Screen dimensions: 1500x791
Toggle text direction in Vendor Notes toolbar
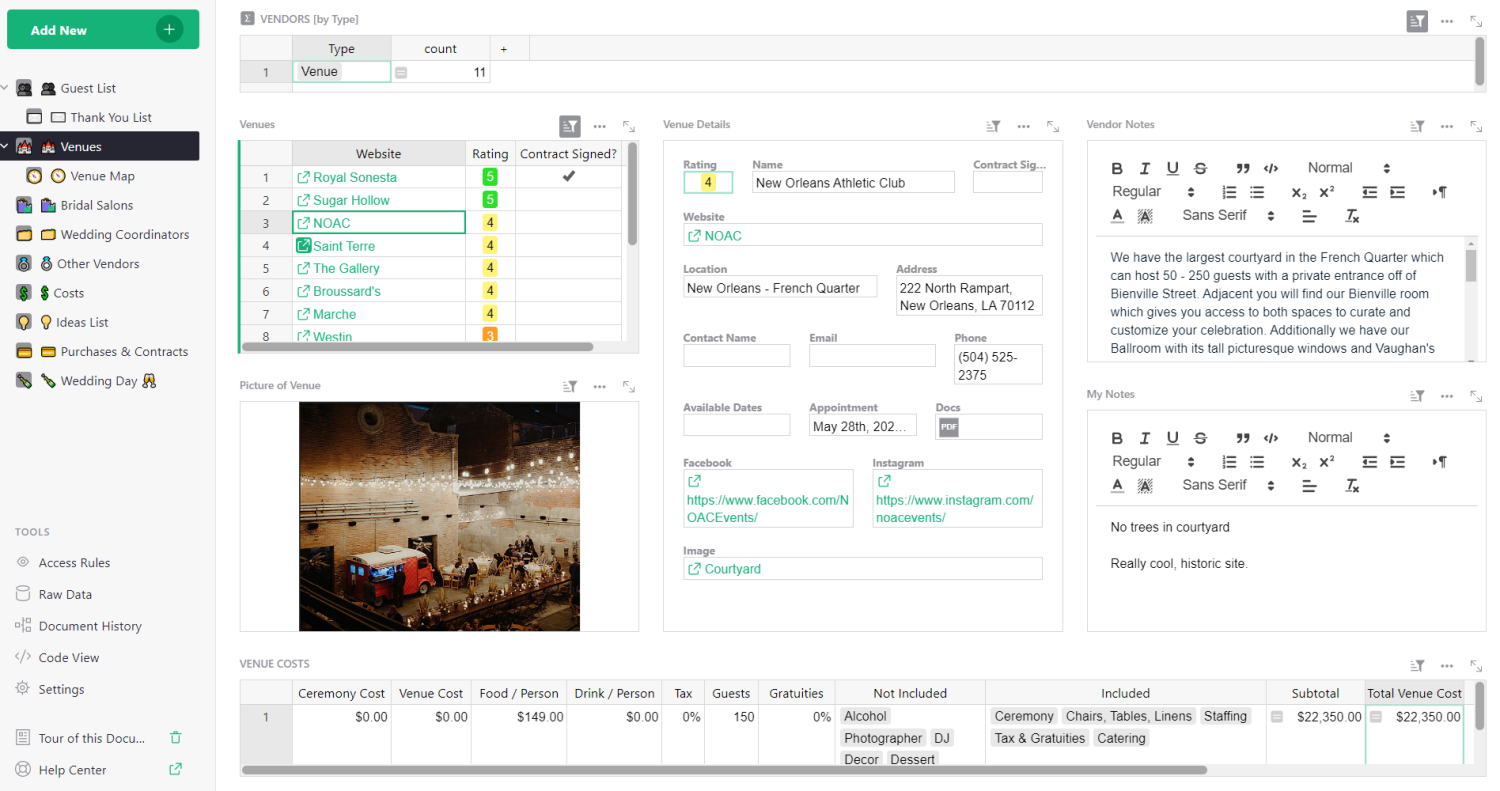pyautogui.click(x=1440, y=192)
